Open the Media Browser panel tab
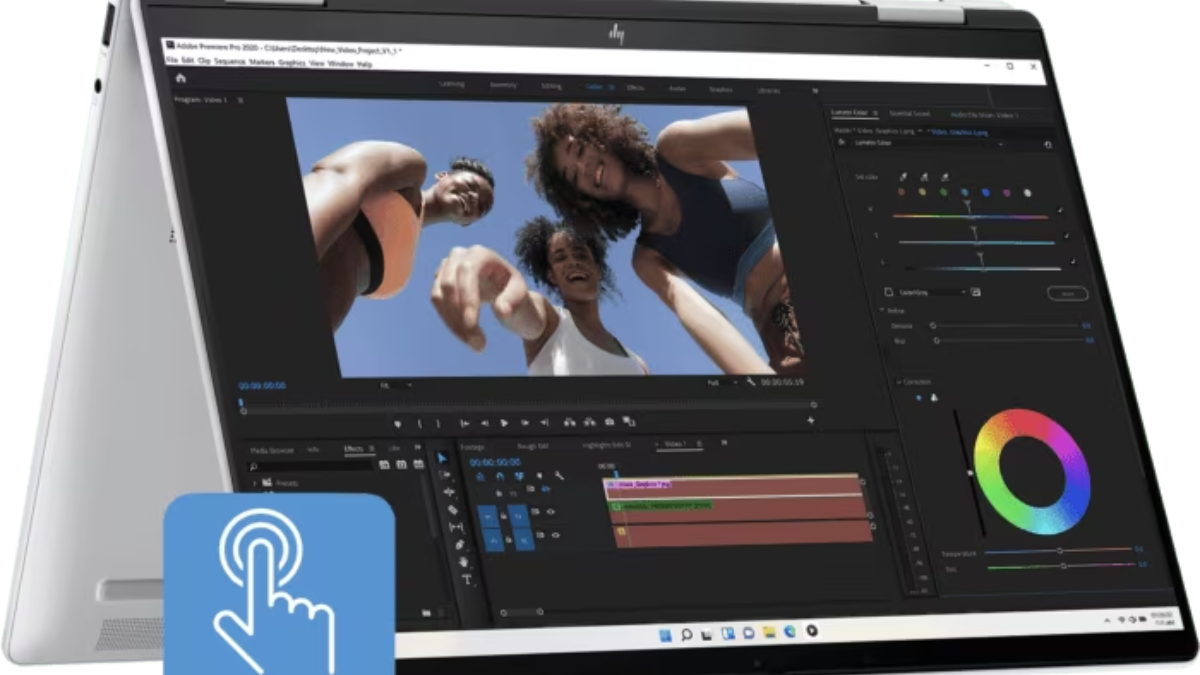The height and width of the screenshot is (675, 1200). [x=273, y=451]
